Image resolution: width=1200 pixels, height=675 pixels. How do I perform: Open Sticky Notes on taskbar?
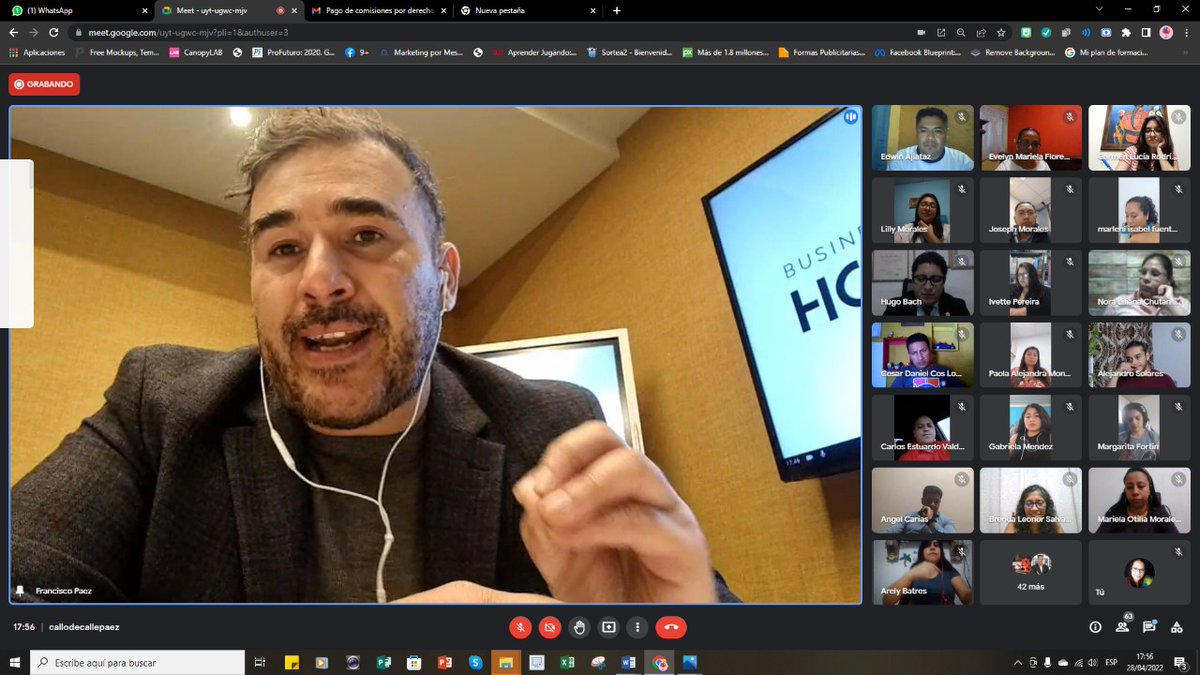[x=291, y=662]
